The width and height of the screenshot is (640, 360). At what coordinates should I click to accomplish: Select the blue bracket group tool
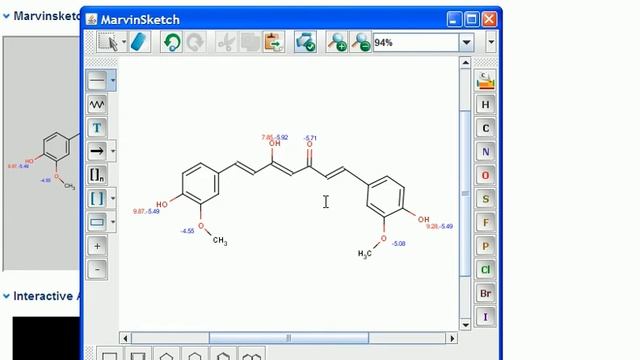(97, 199)
